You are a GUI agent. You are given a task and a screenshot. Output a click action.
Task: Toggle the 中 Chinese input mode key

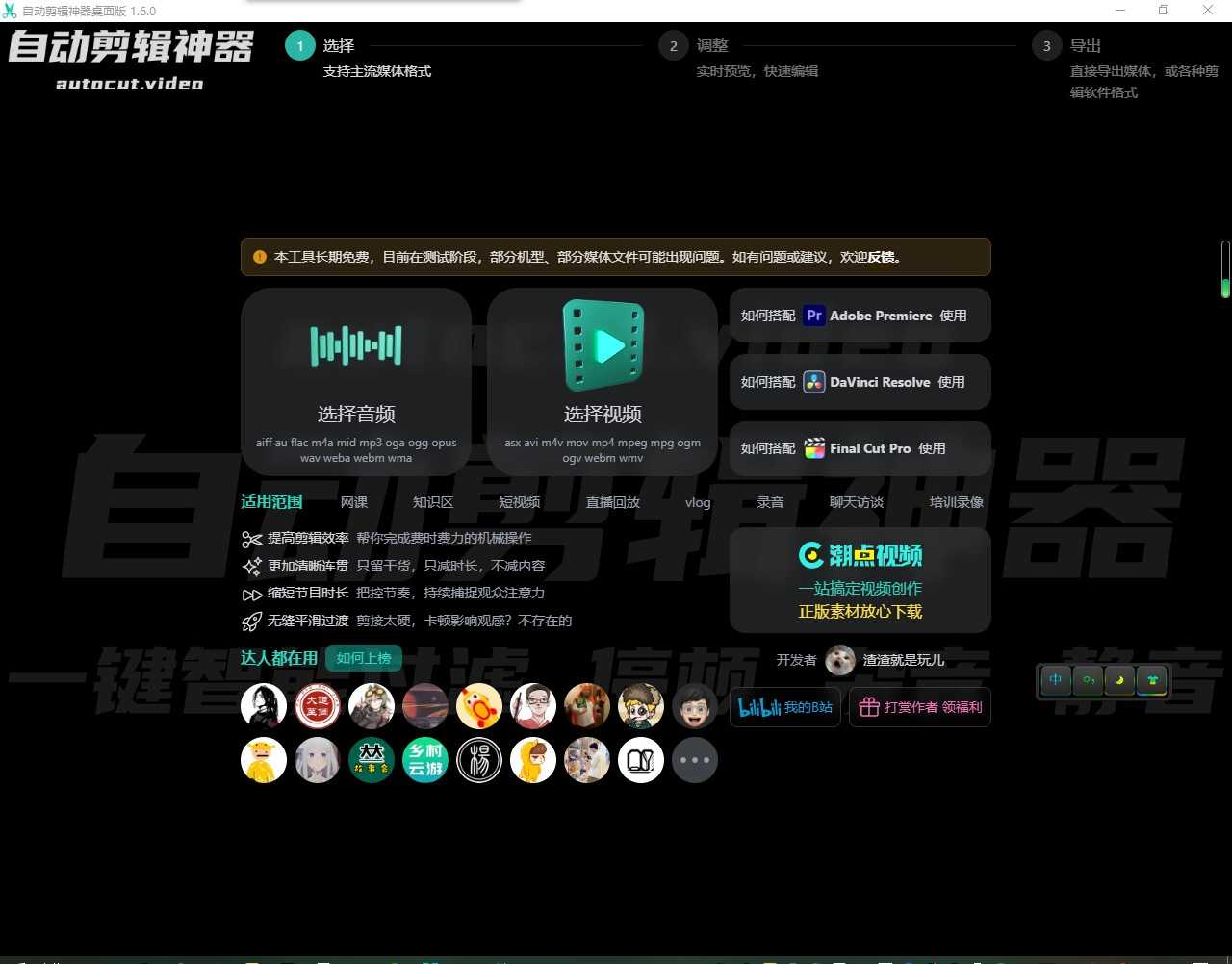(1056, 680)
